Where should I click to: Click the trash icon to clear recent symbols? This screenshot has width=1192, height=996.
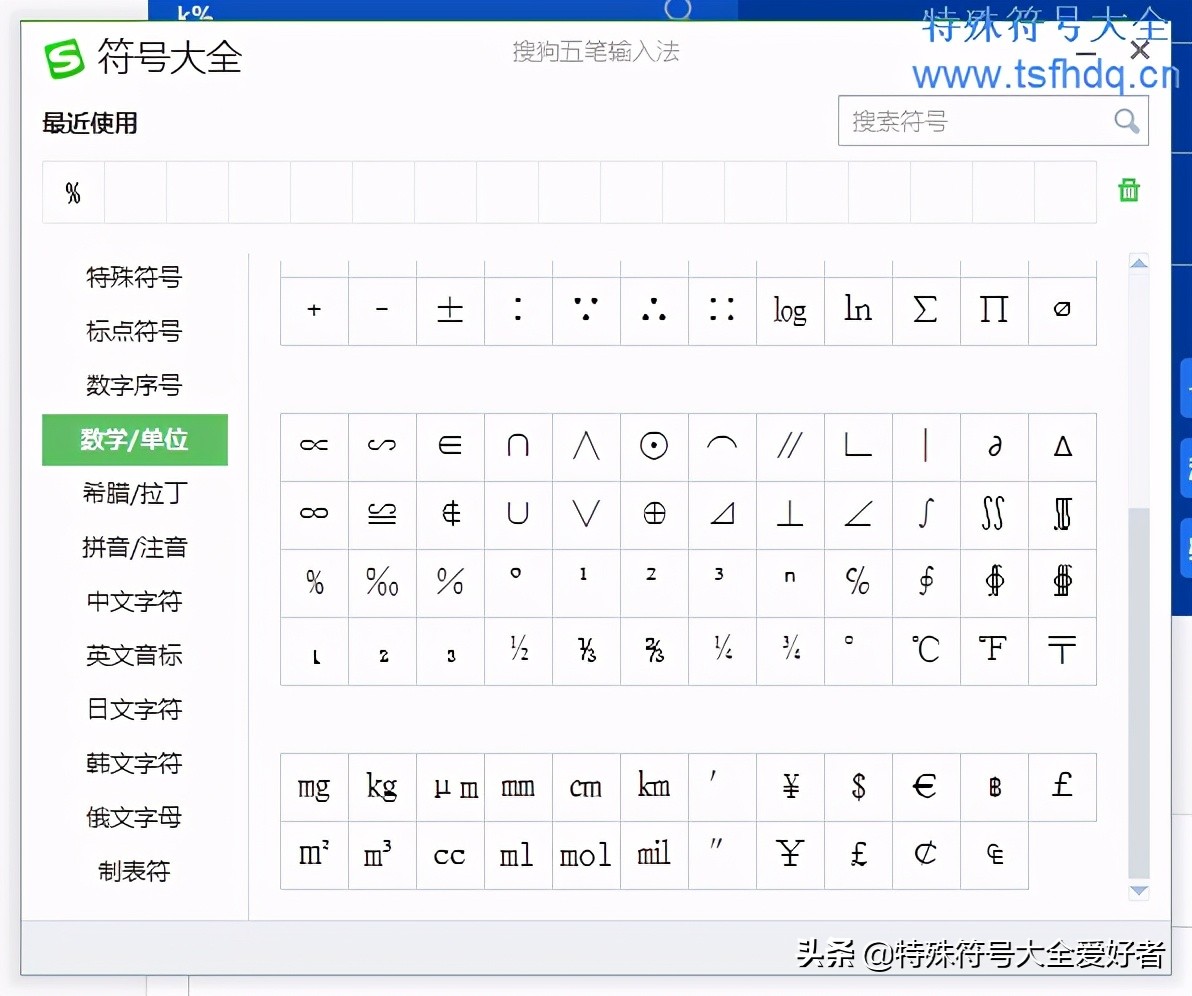click(1129, 190)
